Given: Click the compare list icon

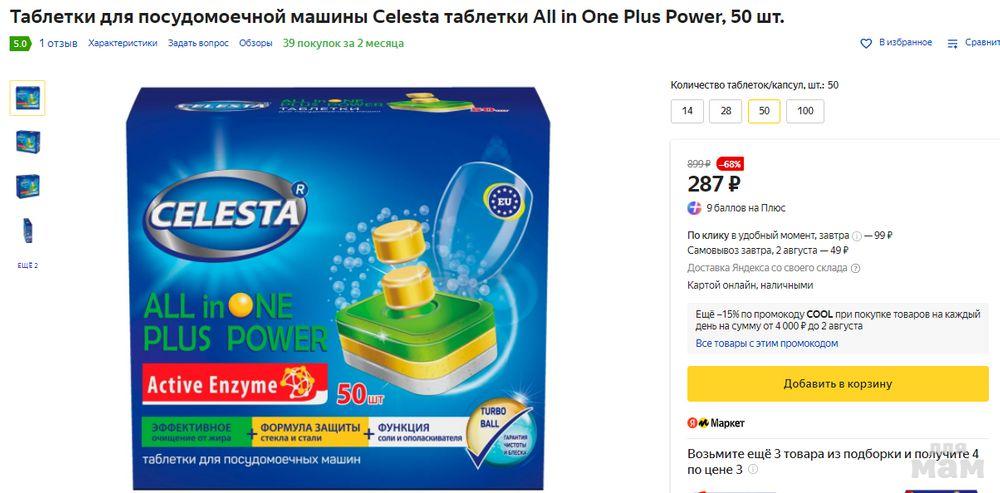Looking at the screenshot, I should pyautogui.click(x=952, y=43).
